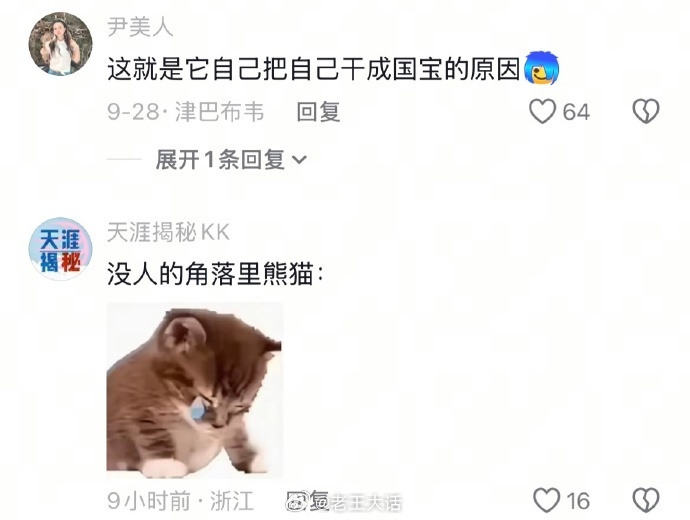View the kitten meme image
The height and width of the screenshot is (520, 690).
195,390
